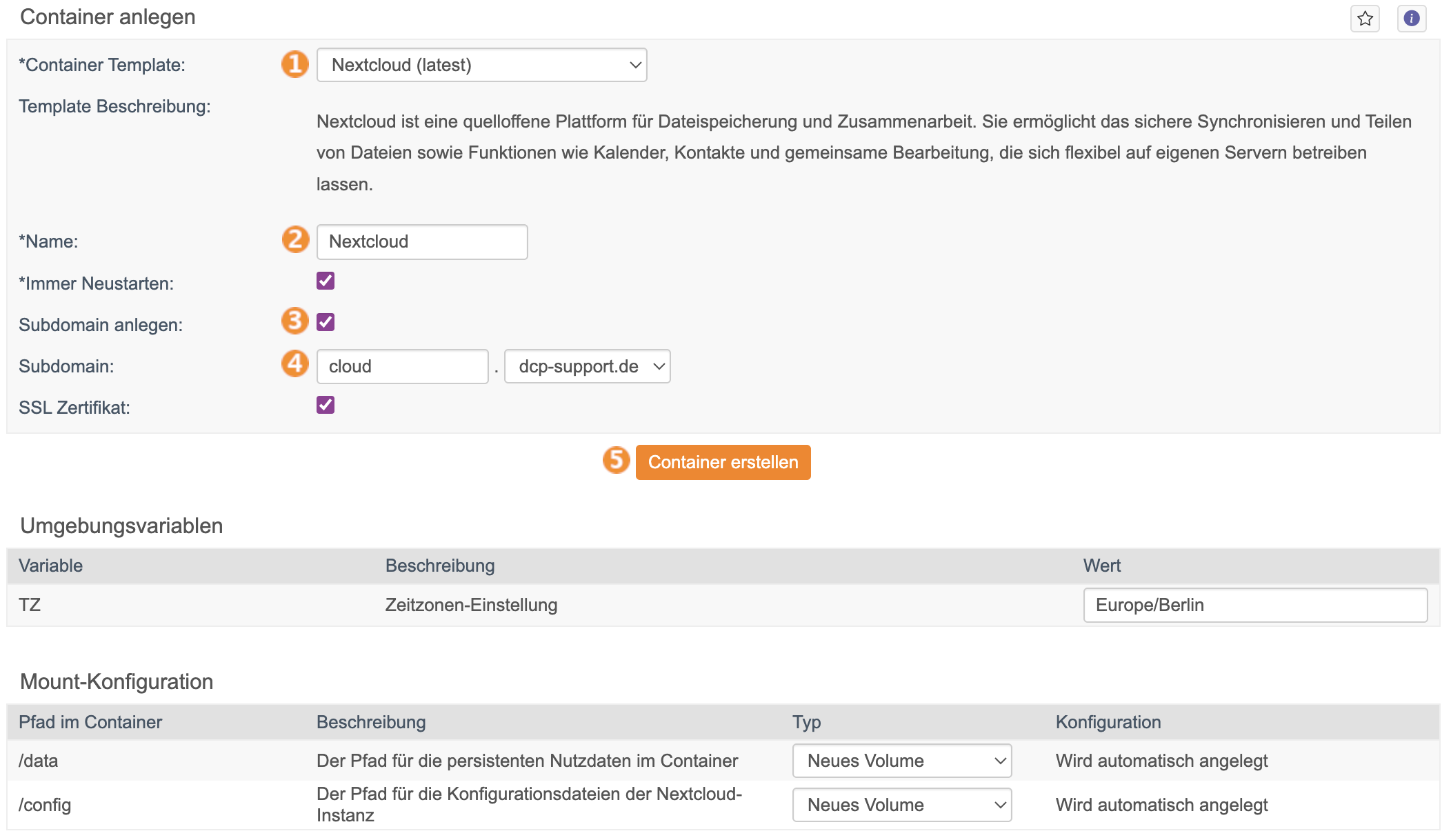Click the Wert column header
The height and width of the screenshot is (840, 1451).
tap(1101, 566)
